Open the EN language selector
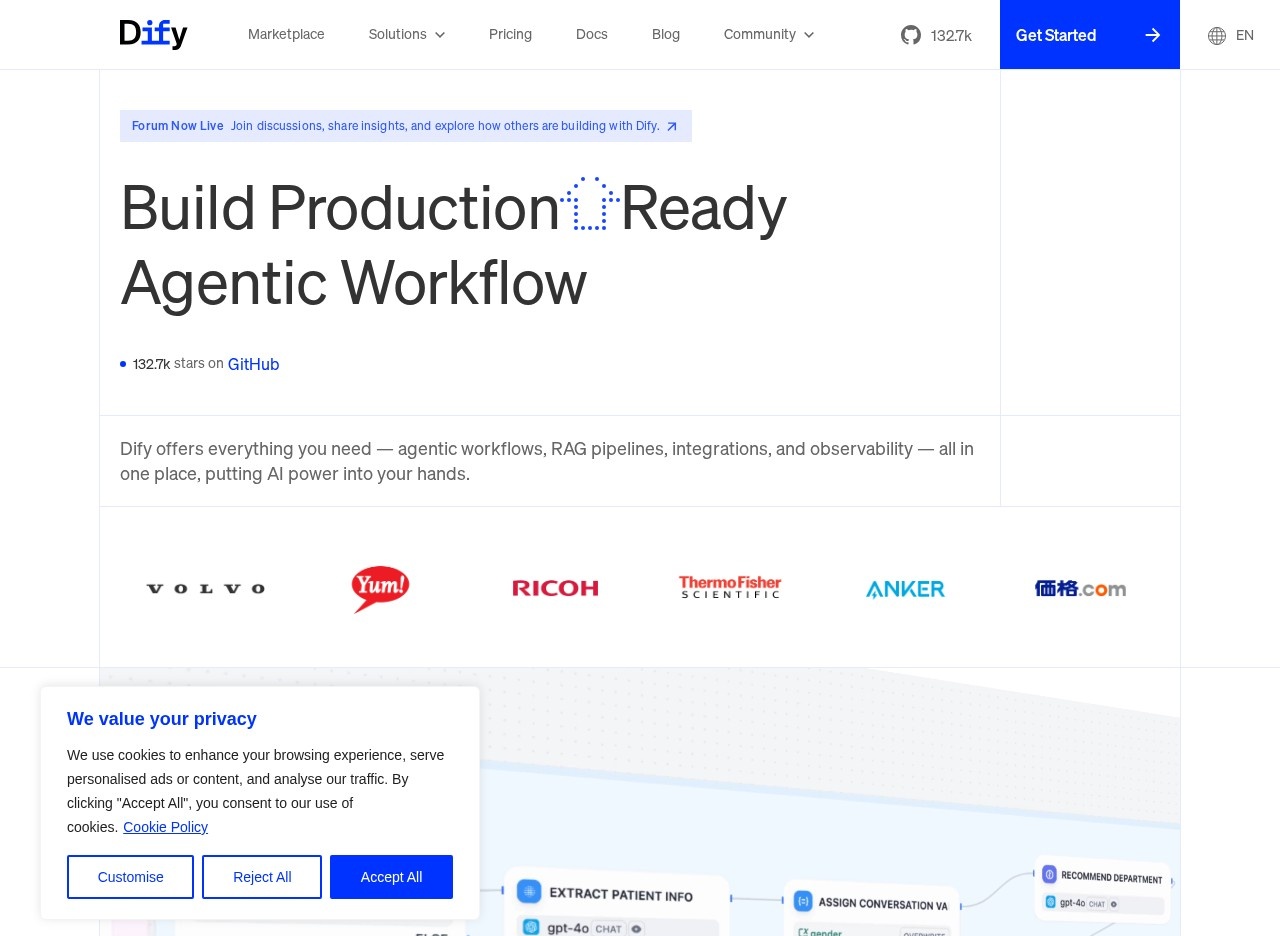The image size is (1280, 936). pyautogui.click(x=1244, y=36)
